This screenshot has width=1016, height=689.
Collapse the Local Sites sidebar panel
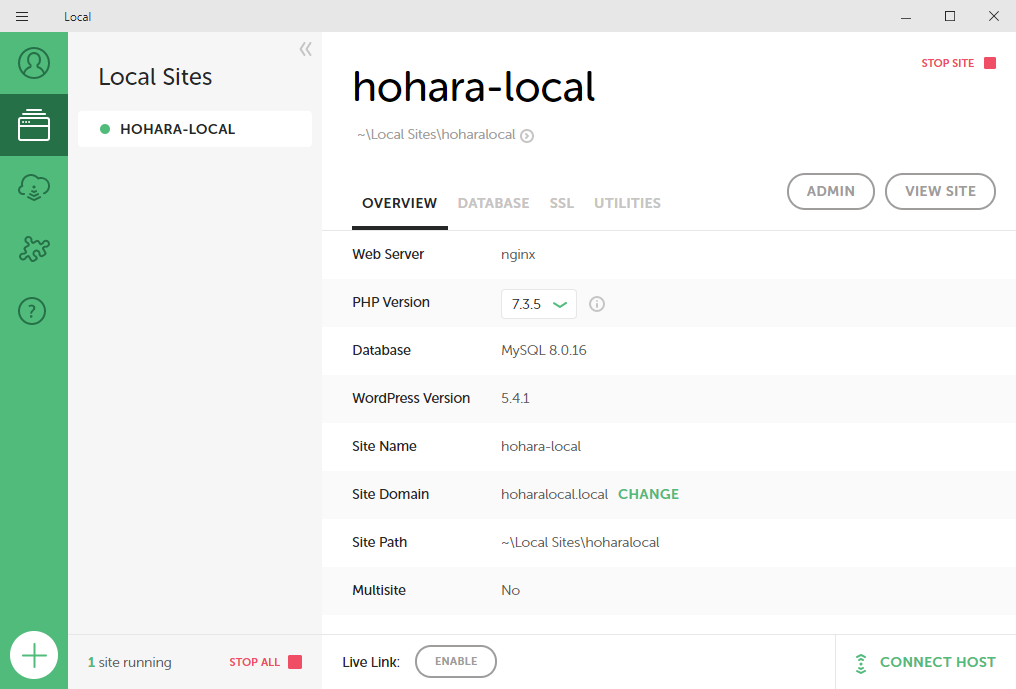tap(305, 49)
